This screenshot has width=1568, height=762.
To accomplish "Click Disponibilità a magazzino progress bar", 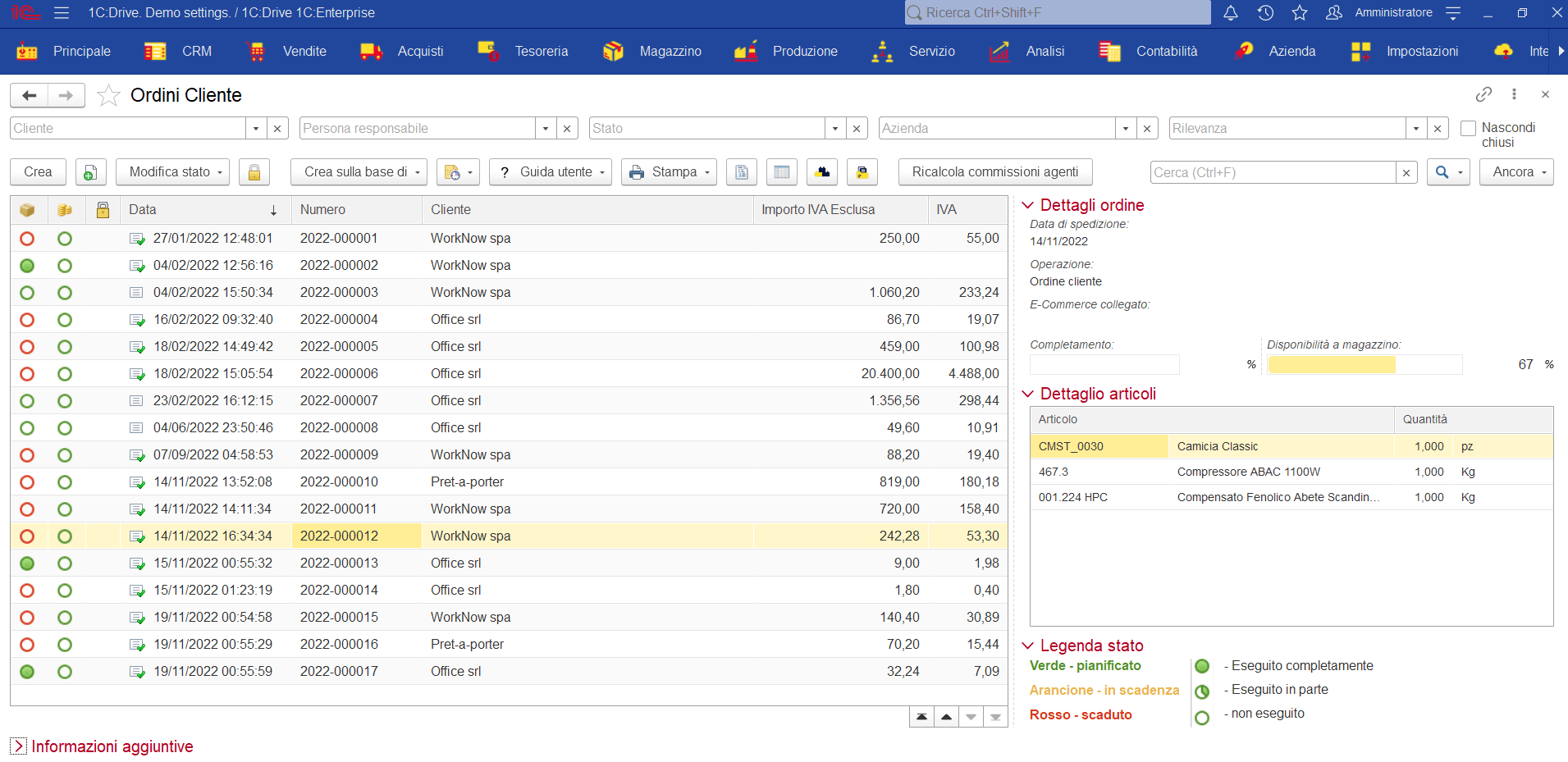I will 1365,365.
